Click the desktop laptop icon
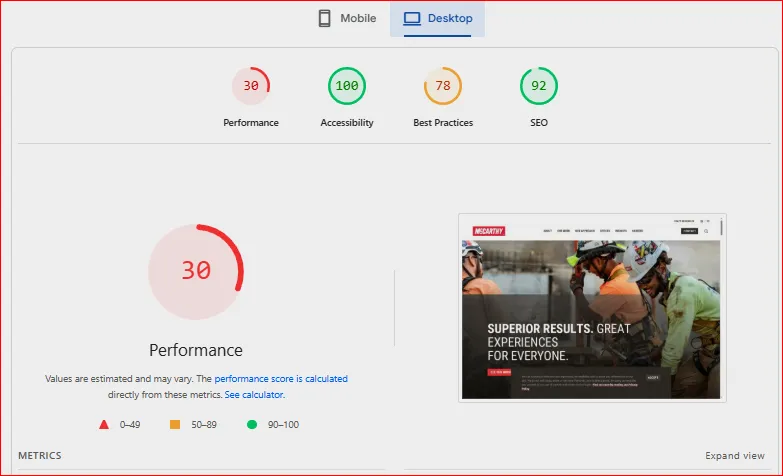The width and height of the screenshot is (783, 476). pos(411,18)
